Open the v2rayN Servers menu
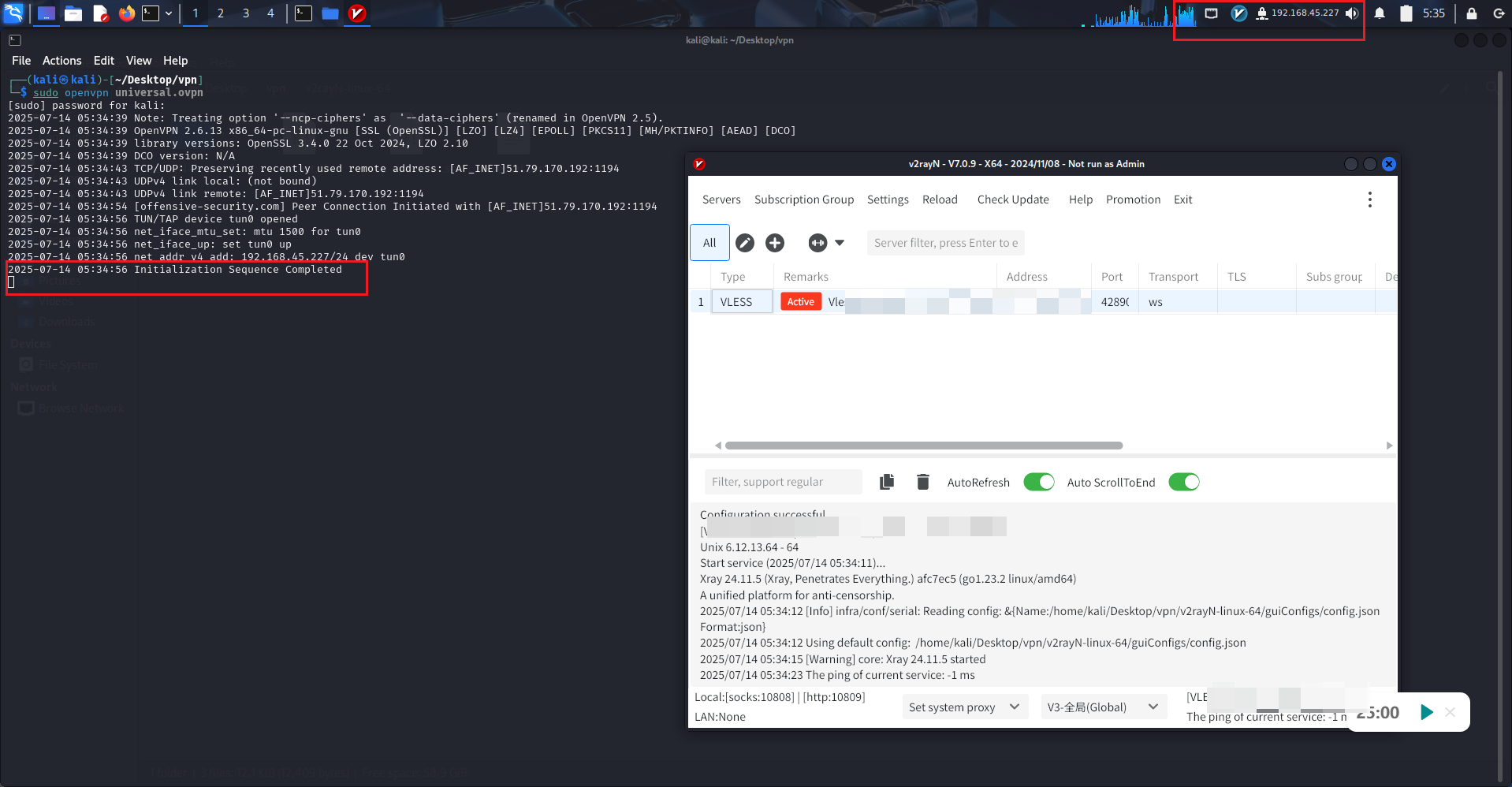The height and width of the screenshot is (787, 1512). [721, 200]
